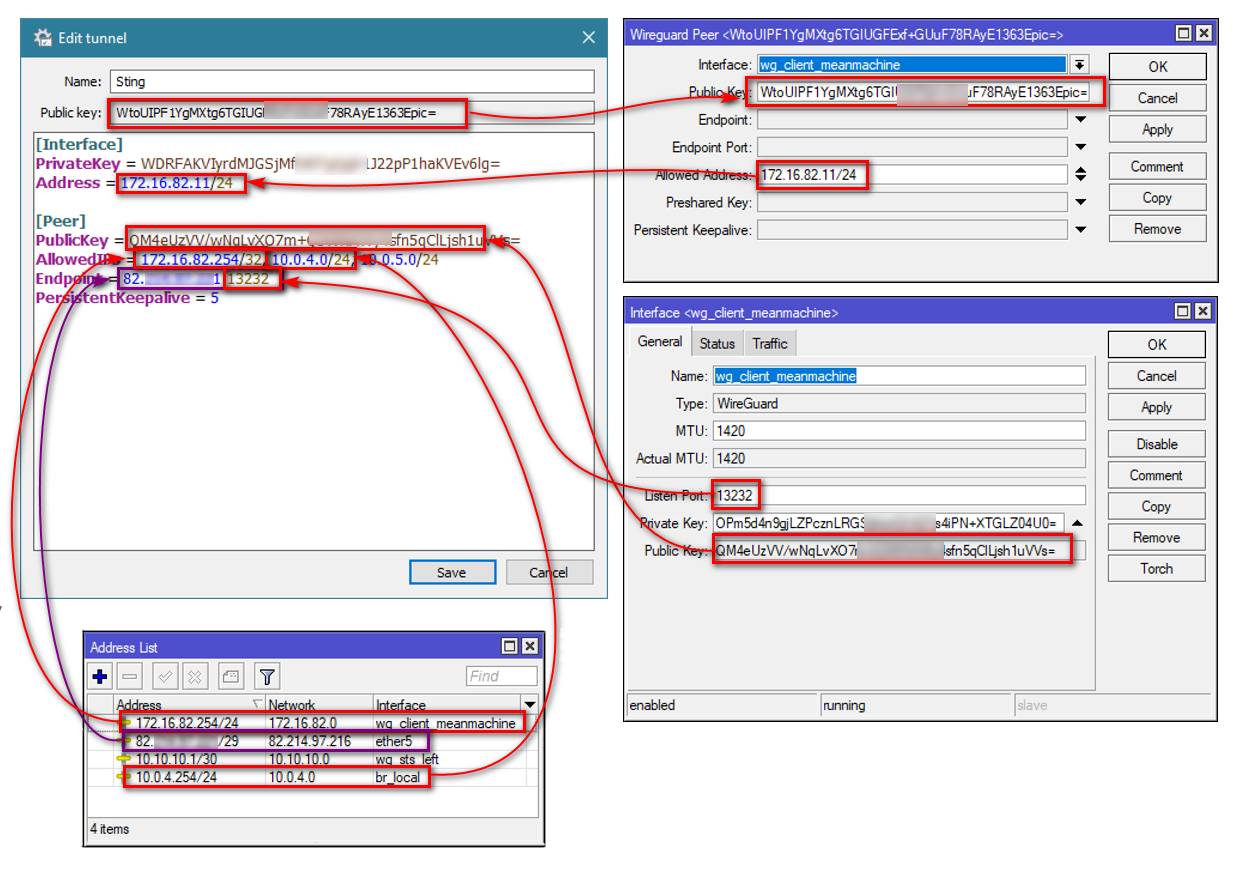Click the X disable icon in Address List

195,677
